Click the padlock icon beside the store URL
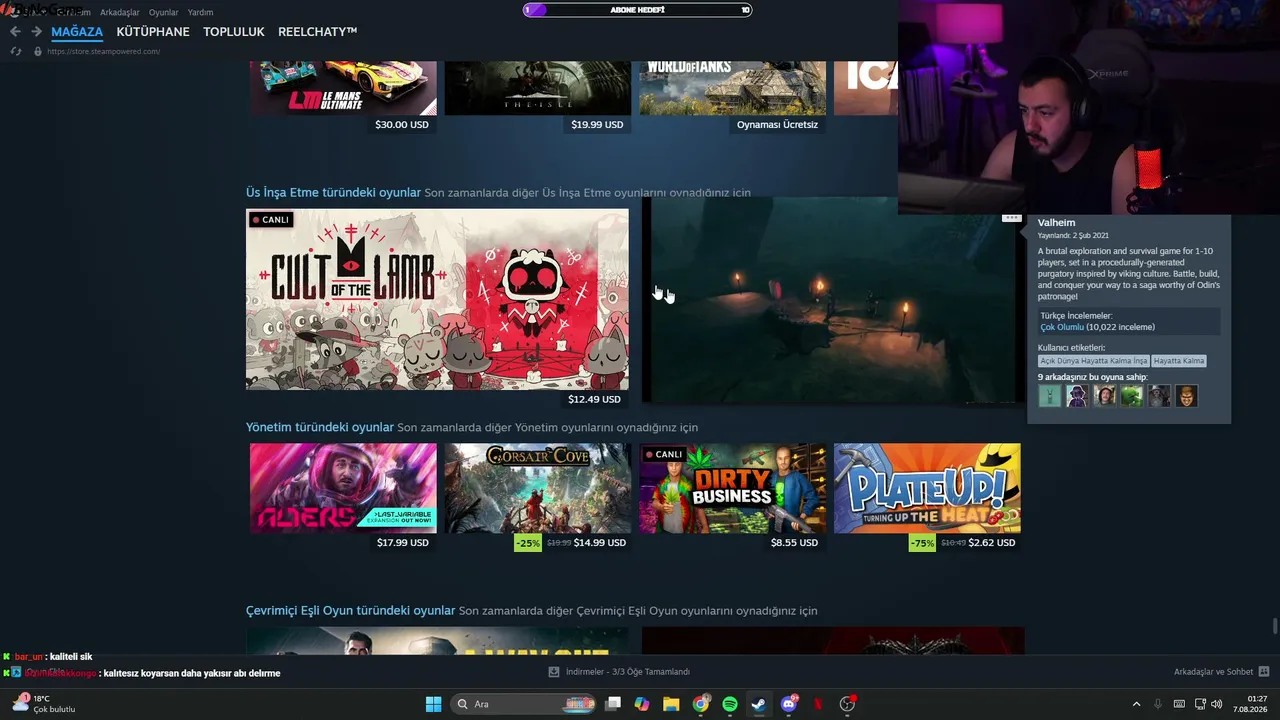 click(38, 51)
